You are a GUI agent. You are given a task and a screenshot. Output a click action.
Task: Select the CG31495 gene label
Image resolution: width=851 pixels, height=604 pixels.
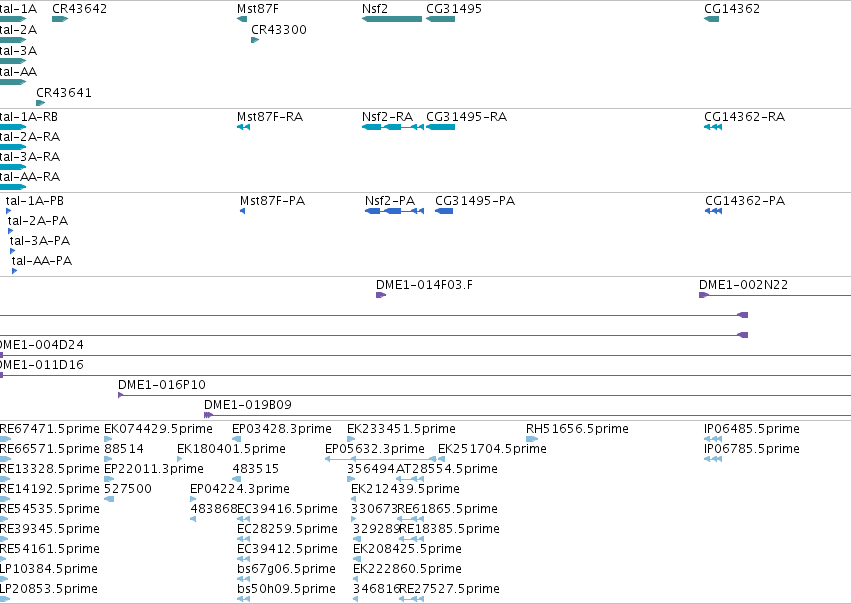[454, 9]
